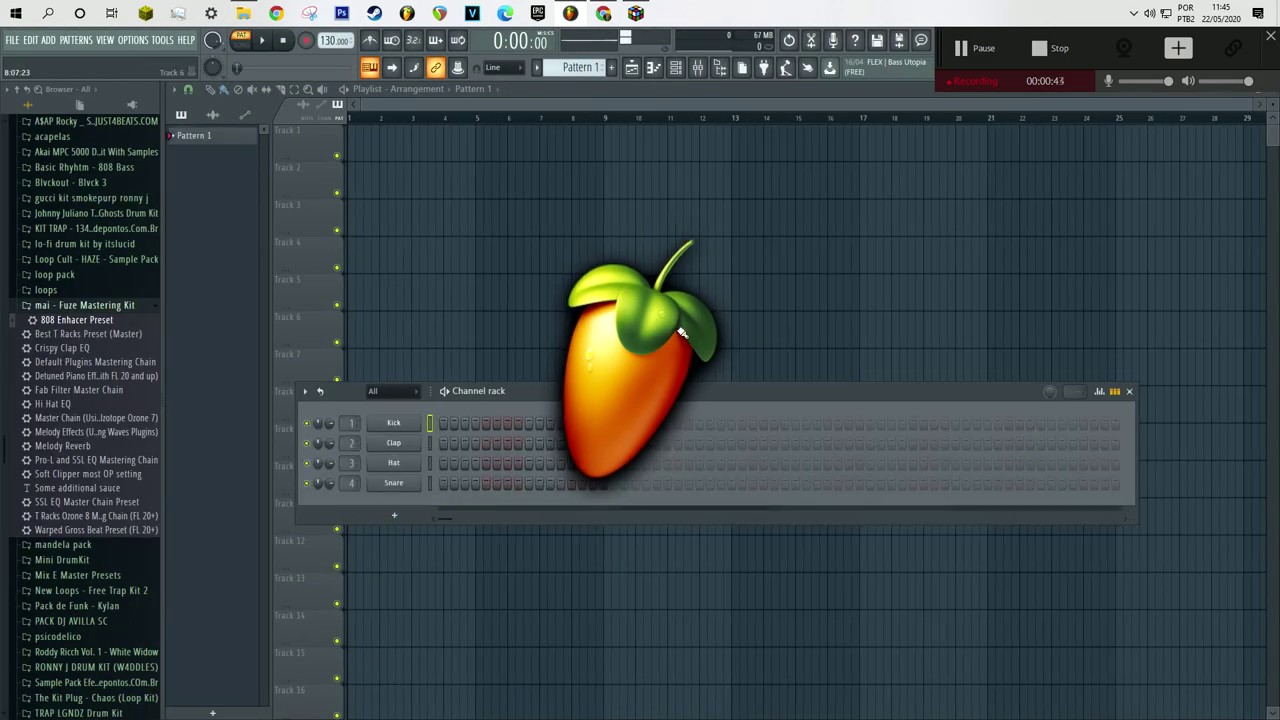The height and width of the screenshot is (720, 1280).
Task: Expand the acapelas folder in Browser
Action: (x=52, y=136)
